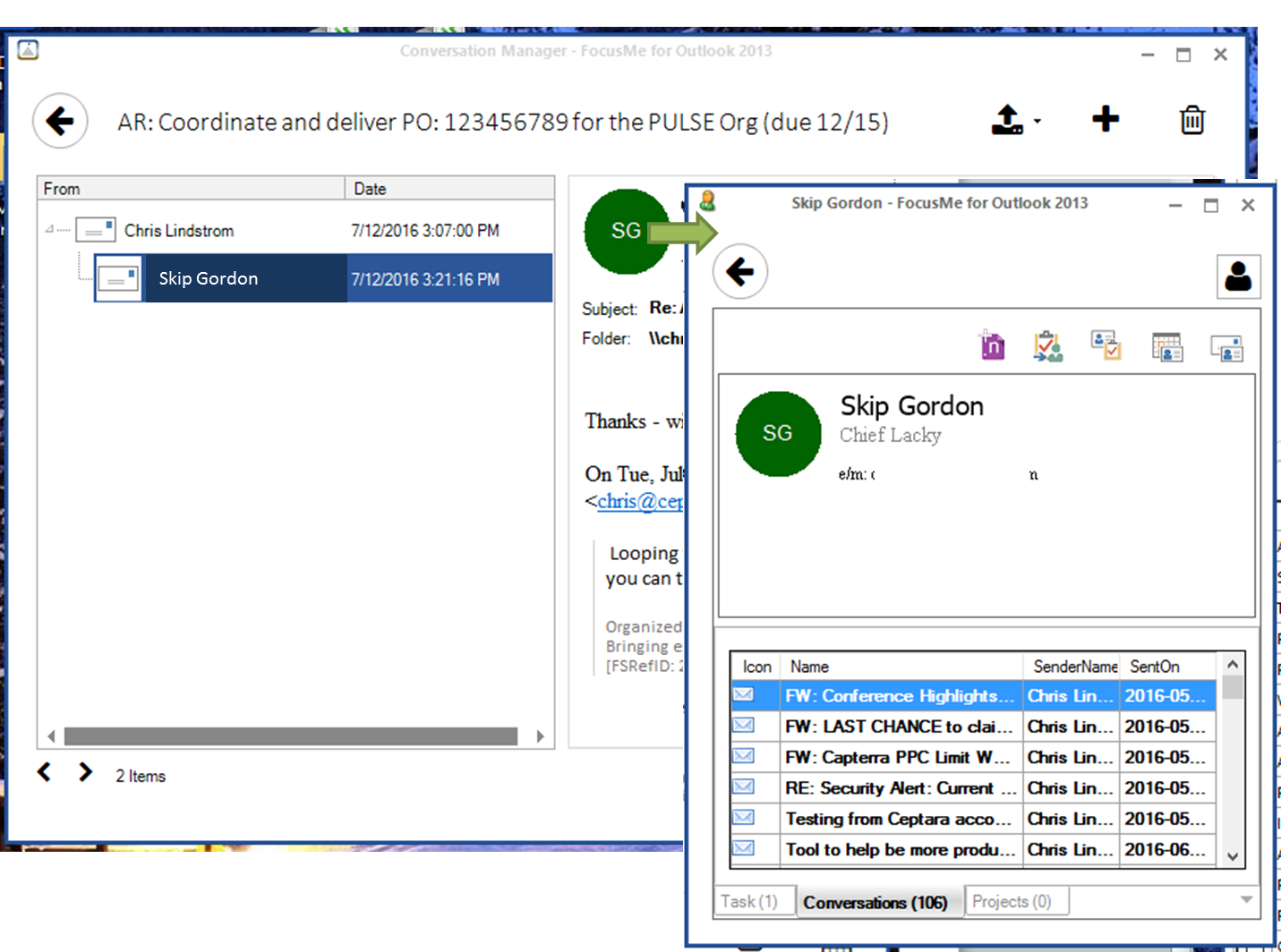Click the horizontal scrollbar in conversation list

[x=291, y=736]
